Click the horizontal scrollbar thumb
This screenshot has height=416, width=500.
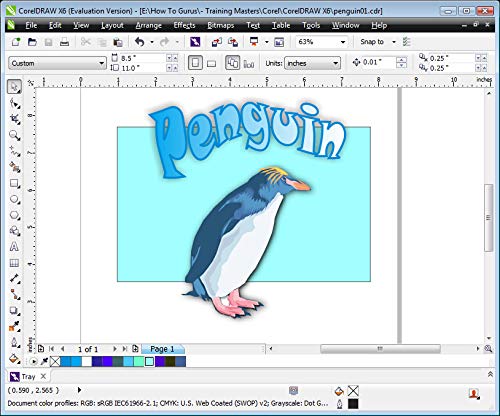[x=380, y=349]
